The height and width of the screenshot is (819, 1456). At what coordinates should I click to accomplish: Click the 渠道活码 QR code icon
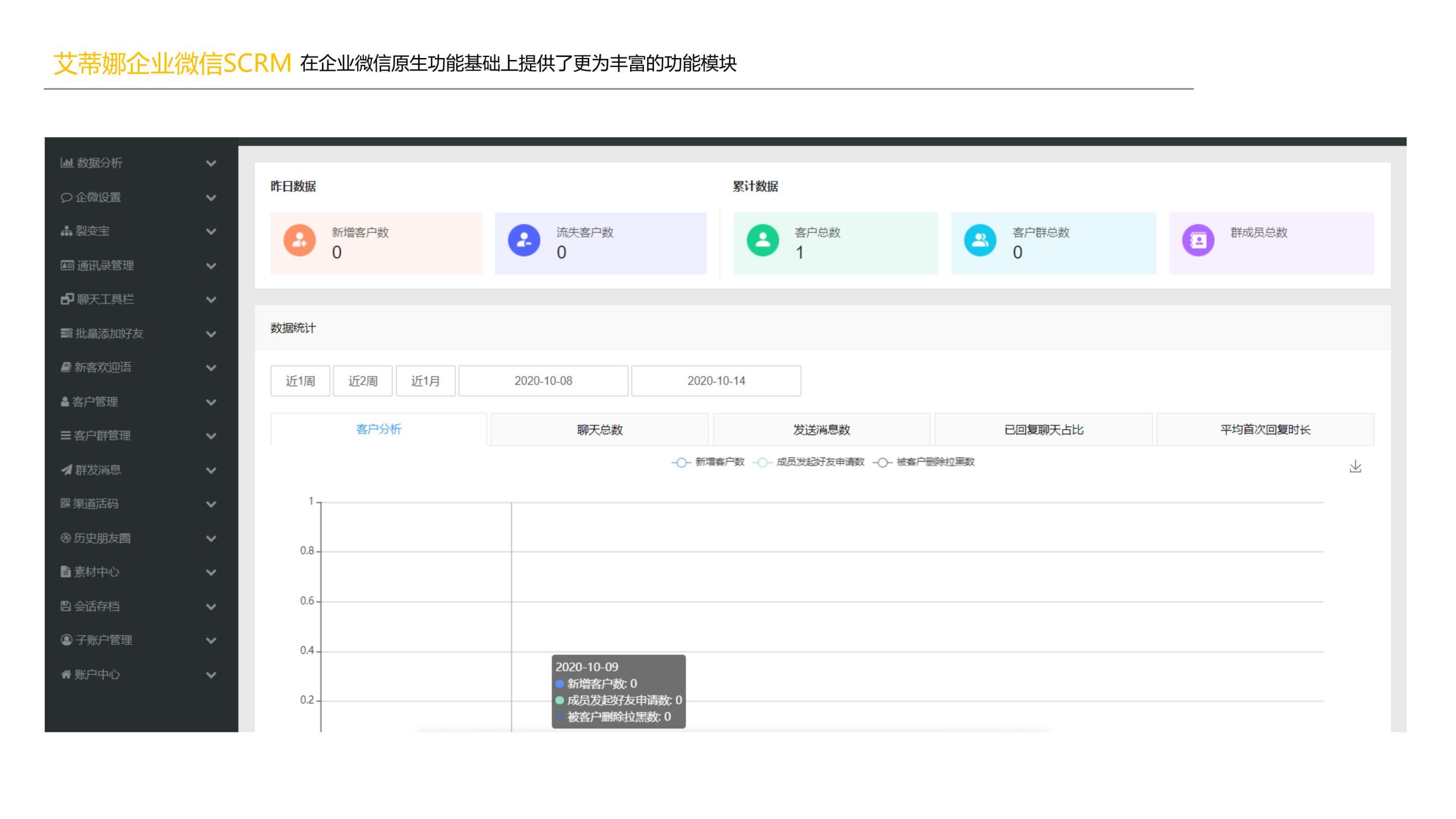[x=65, y=503]
